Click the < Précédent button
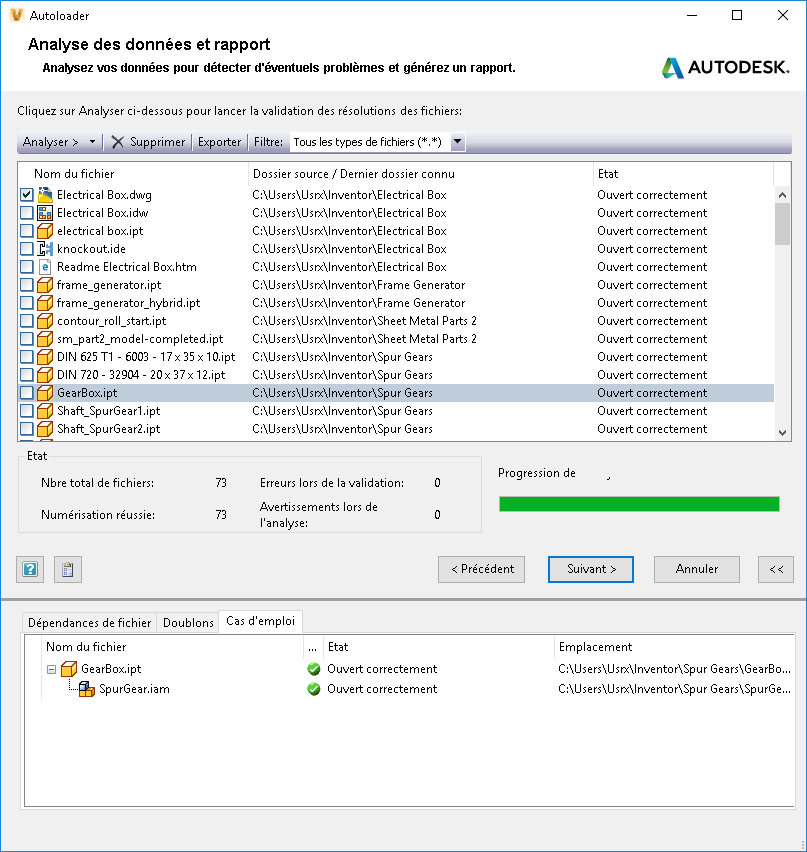The image size is (807, 852). [481, 569]
